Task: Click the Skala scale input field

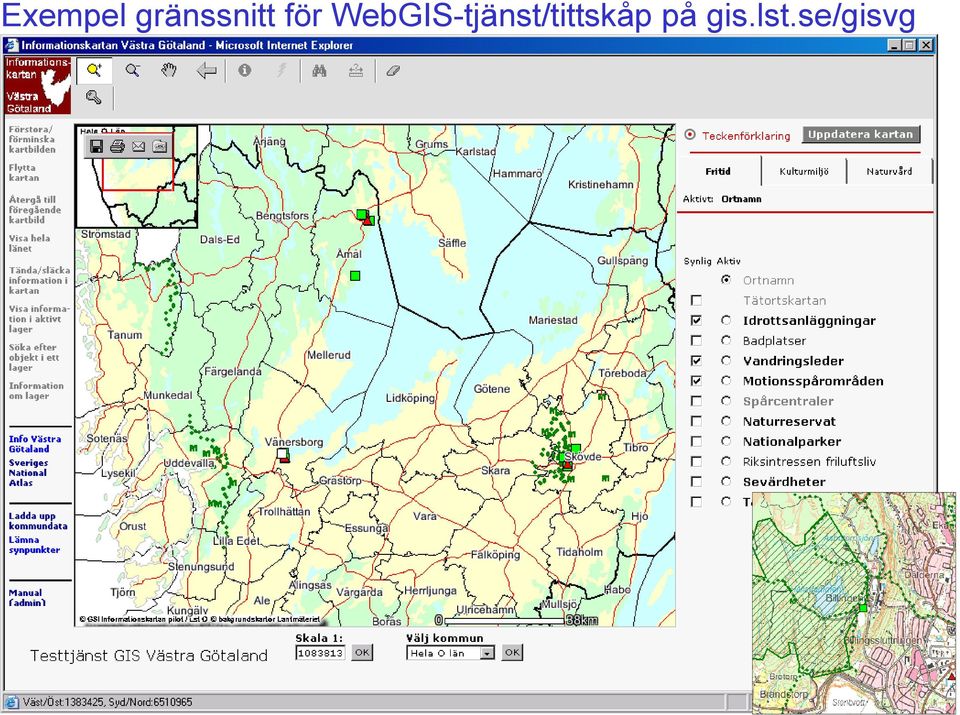Action: coord(320,653)
